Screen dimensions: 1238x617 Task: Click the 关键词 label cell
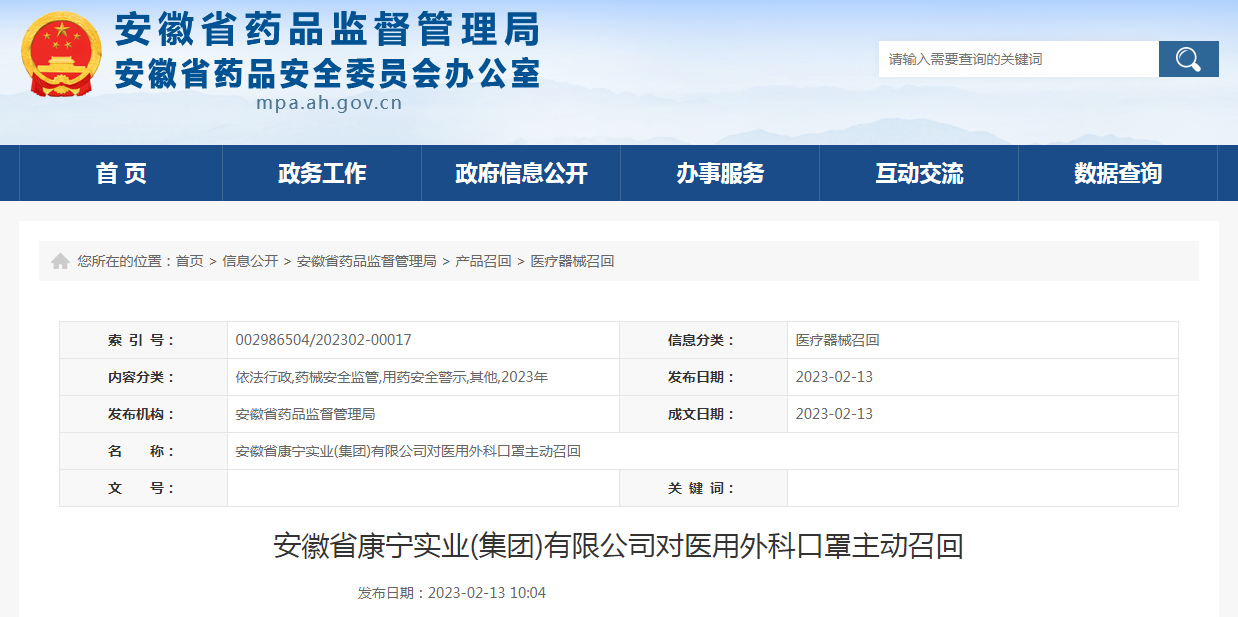(x=703, y=488)
